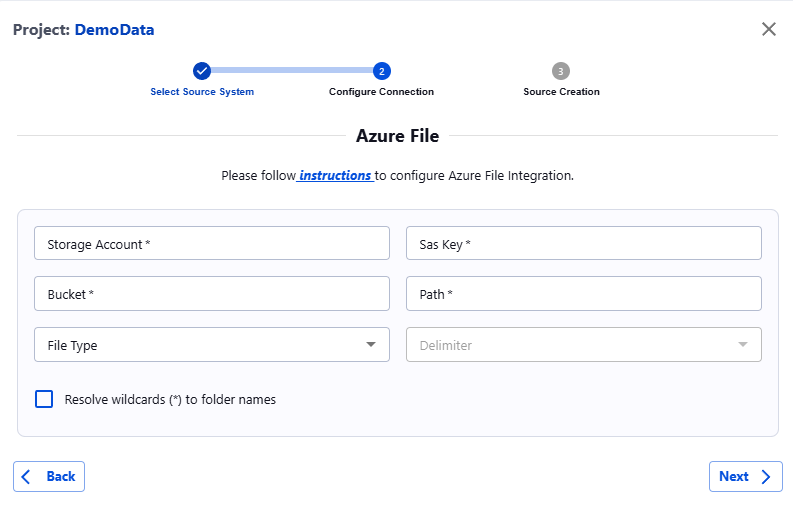Open the instructions hyperlink
The image size is (793, 505).
pyautogui.click(x=335, y=175)
